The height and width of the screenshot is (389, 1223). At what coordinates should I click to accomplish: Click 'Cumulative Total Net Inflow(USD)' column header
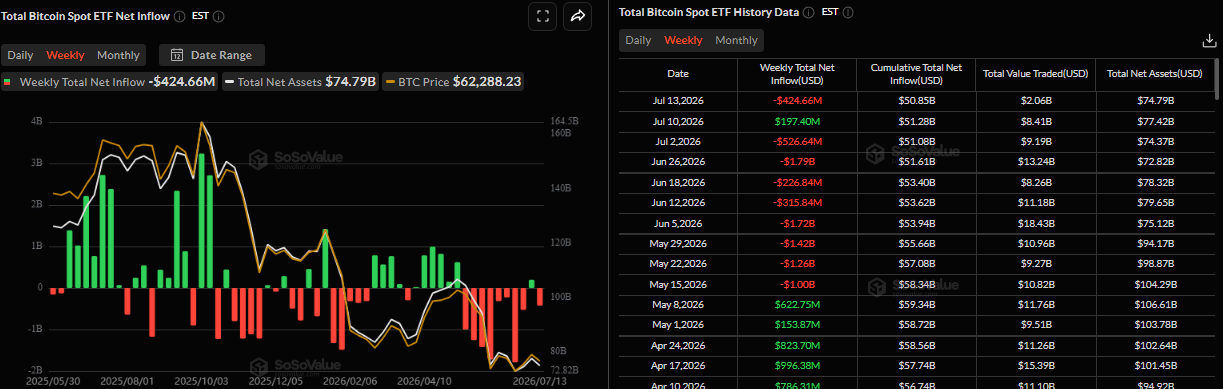(916, 73)
